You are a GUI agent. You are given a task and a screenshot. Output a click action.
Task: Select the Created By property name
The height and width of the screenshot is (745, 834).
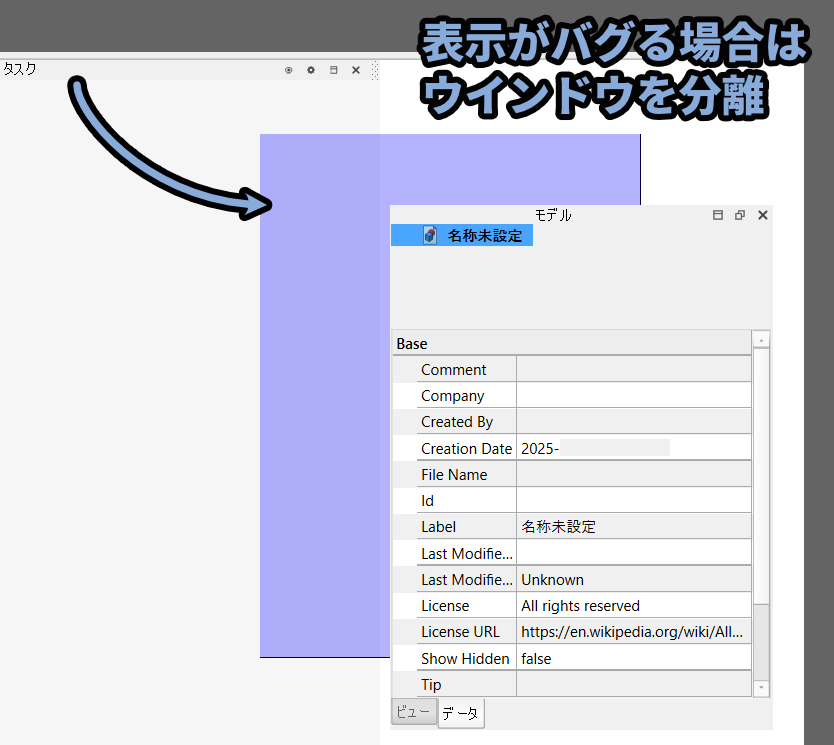click(457, 422)
